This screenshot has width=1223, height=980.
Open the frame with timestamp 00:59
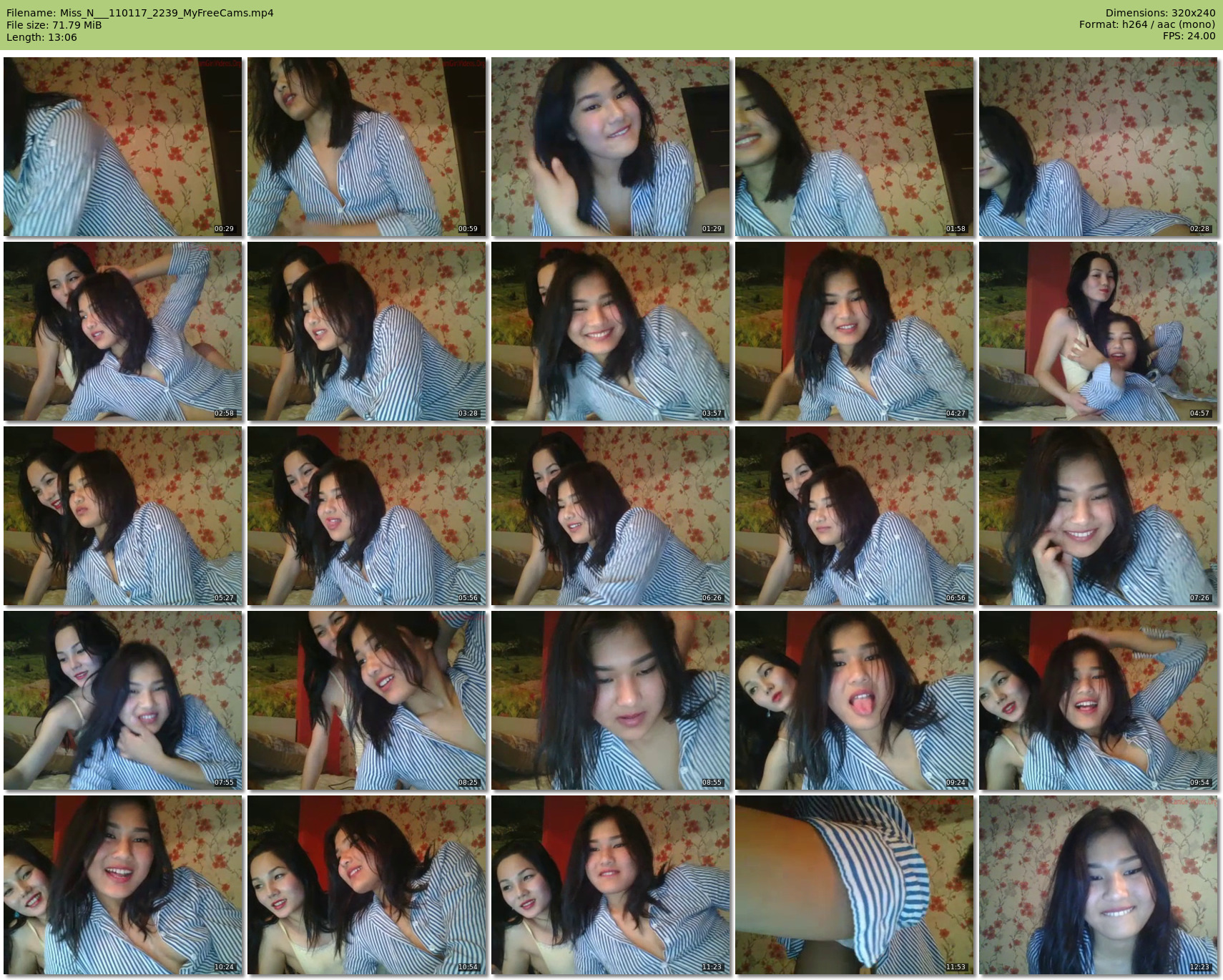coord(367,147)
